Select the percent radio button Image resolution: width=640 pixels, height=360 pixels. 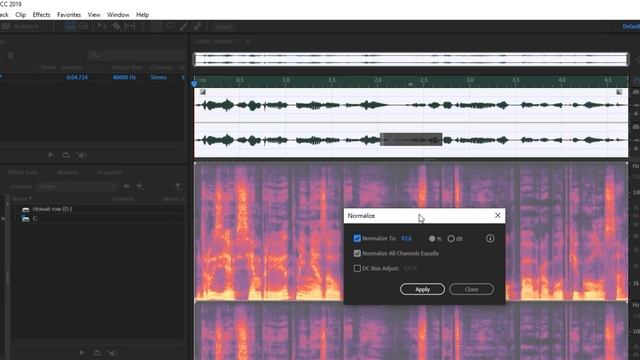(432, 238)
